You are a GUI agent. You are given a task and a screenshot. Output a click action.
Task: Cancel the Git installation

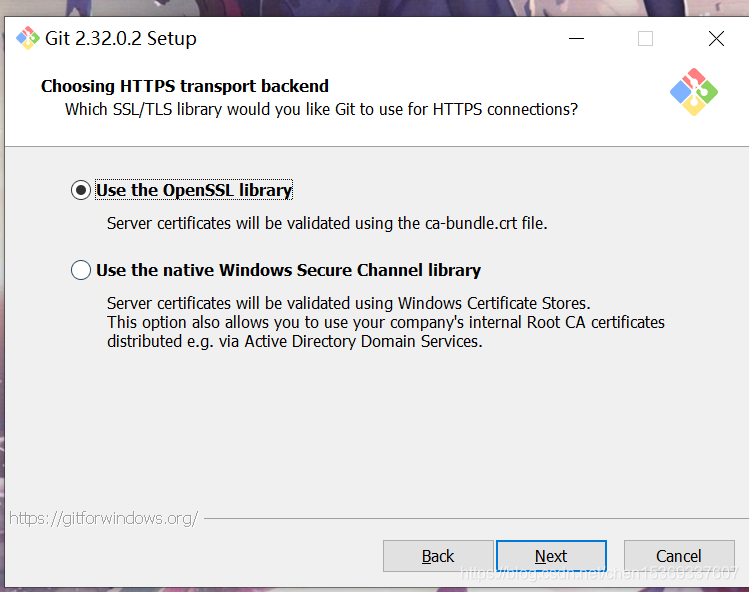(678, 556)
